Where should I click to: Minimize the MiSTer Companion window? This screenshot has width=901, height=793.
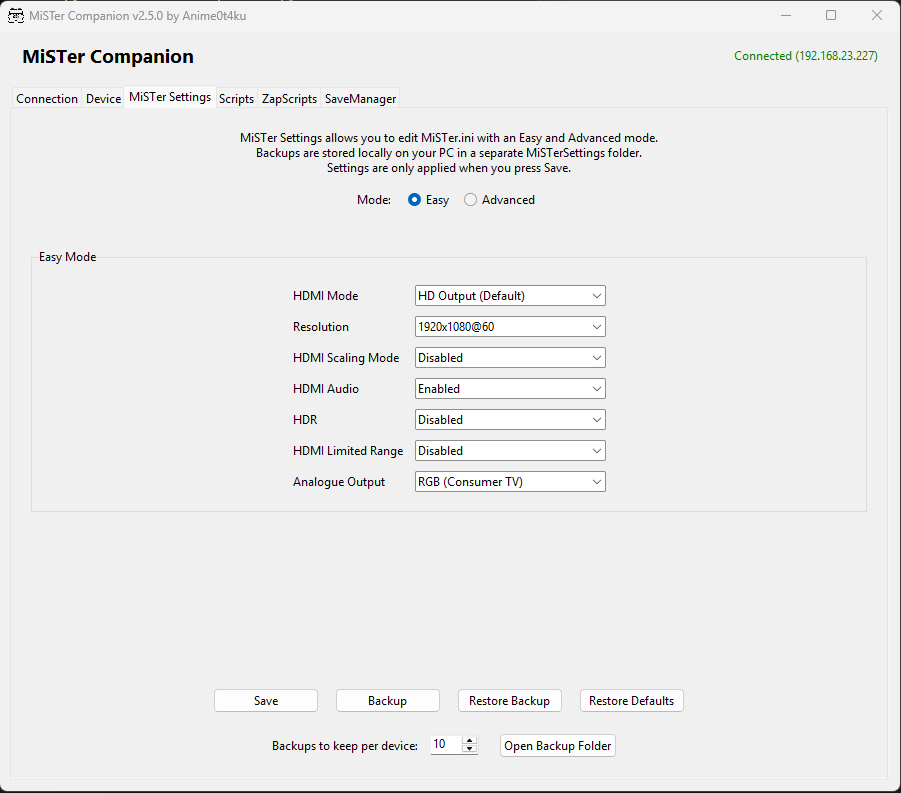pyautogui.click(x=786, y=16)
